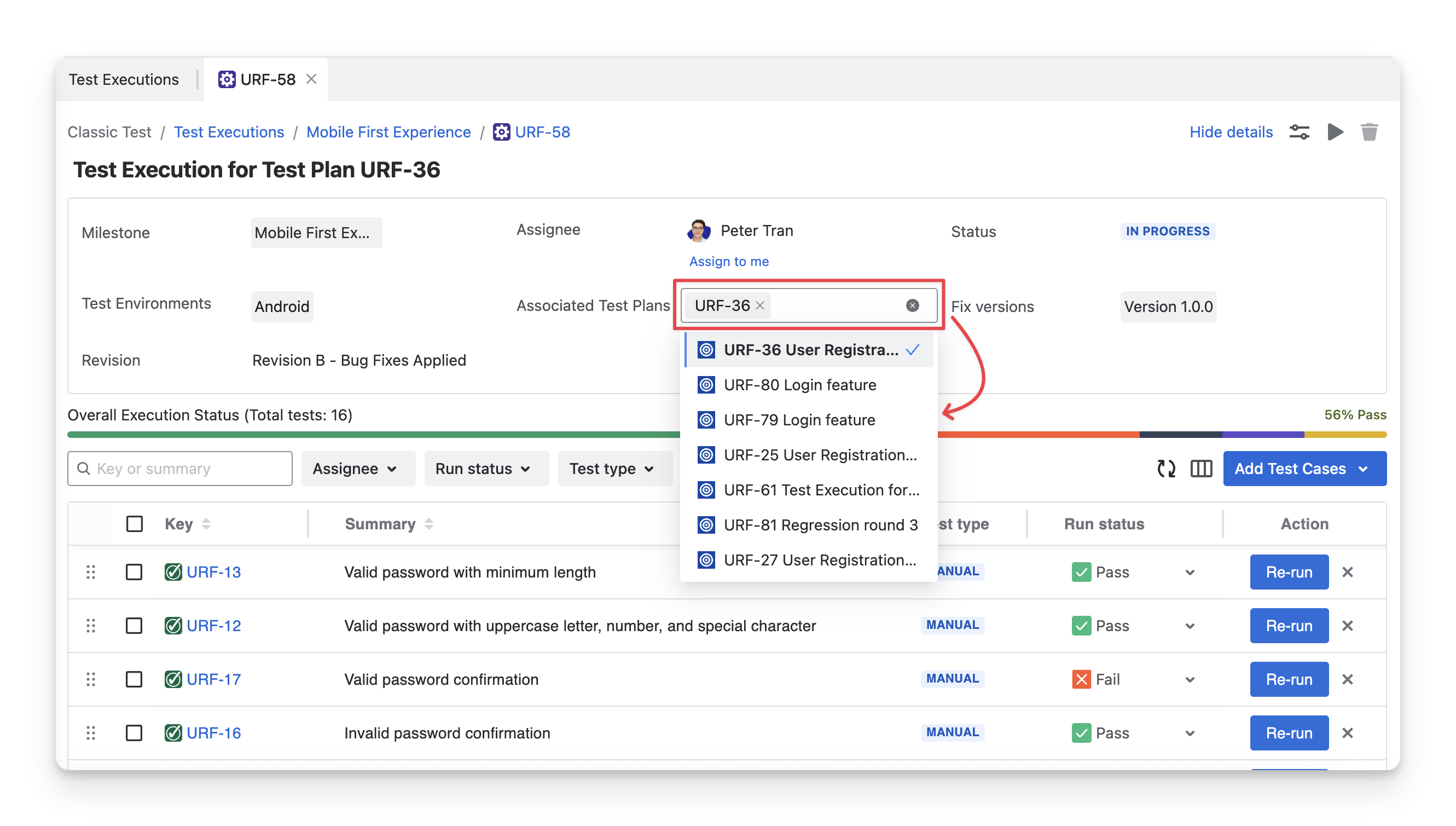Click the refresh sync icon
Viewport: 1456px width, 826px height.
point(1165,469)
